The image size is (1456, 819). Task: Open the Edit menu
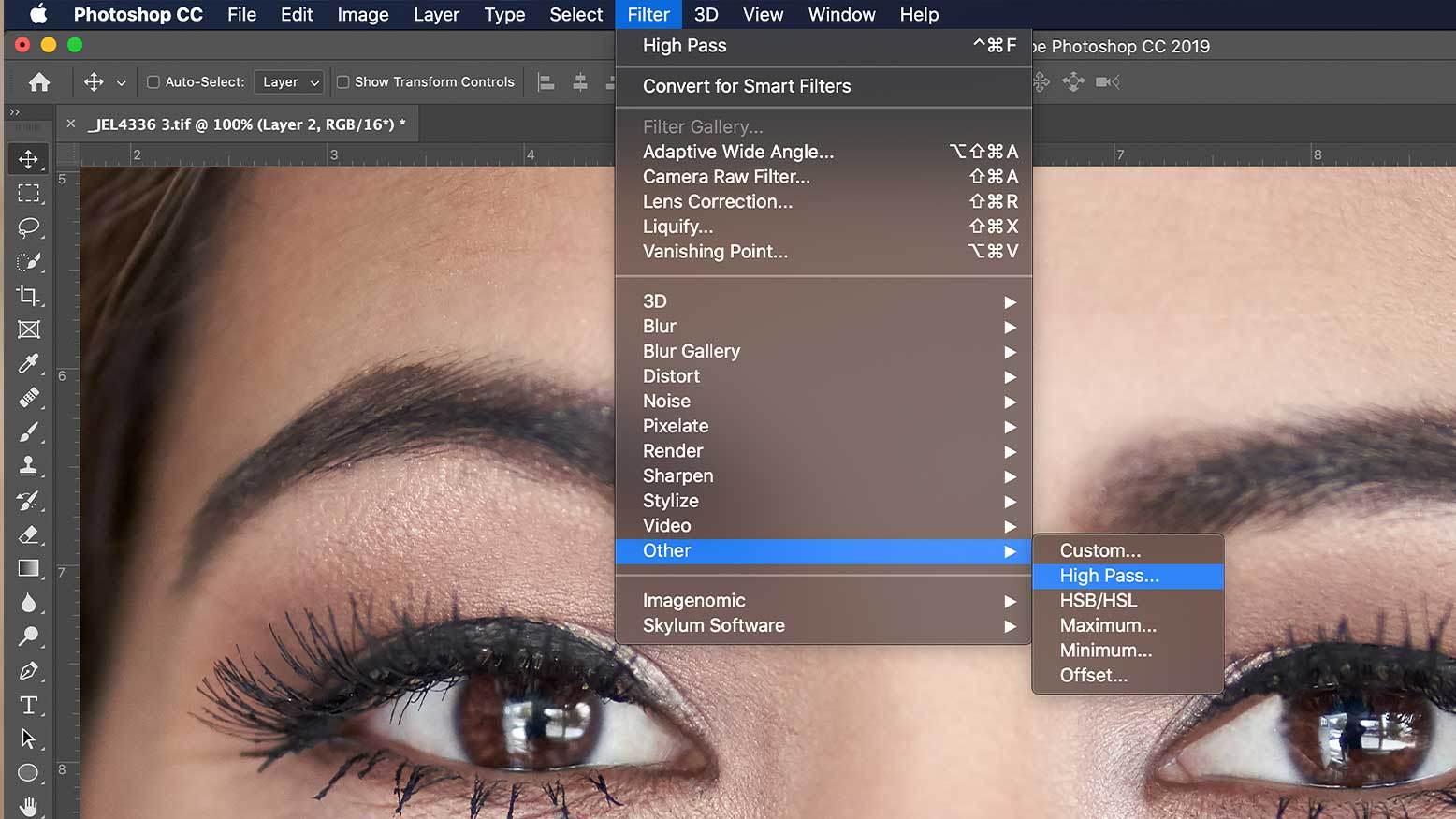pos(297,14)
